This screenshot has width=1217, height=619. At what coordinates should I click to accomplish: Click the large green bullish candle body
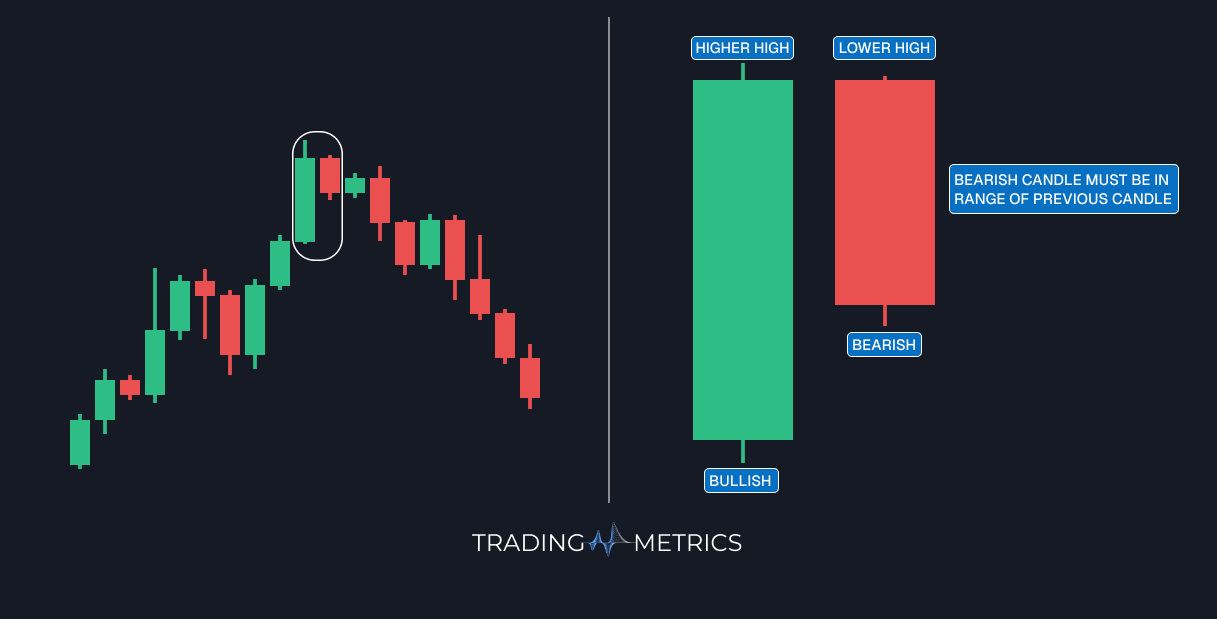(742, 260)
